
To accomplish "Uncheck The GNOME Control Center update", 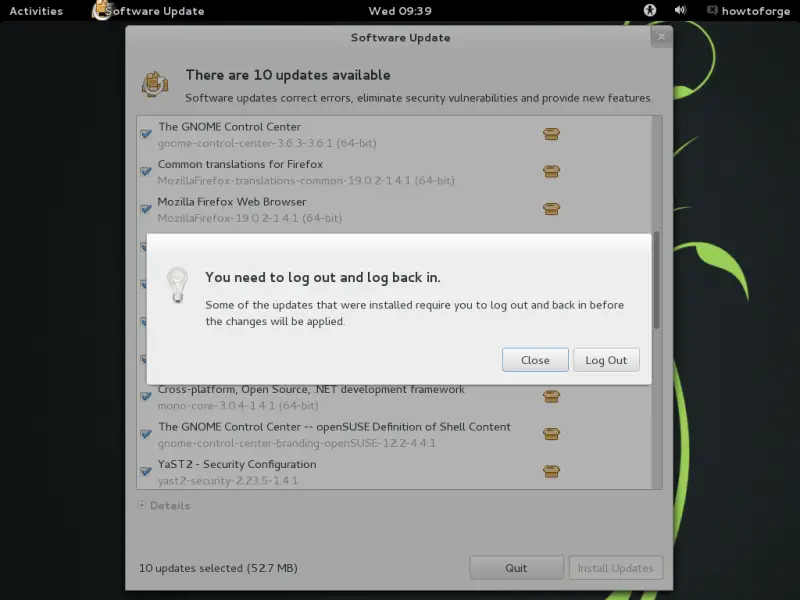I will pyautogui.click(x=146, y=134).
